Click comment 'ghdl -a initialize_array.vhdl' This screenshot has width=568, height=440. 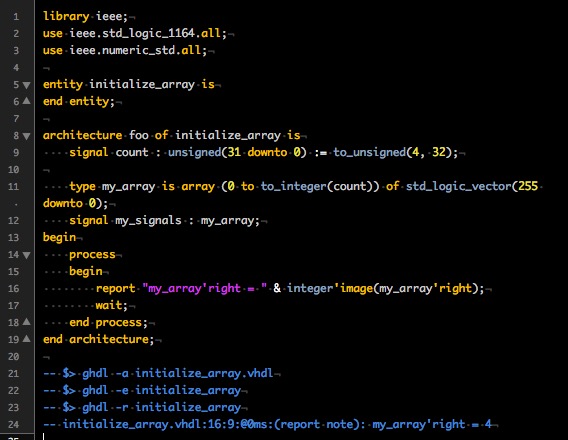[x=178, y=373]
